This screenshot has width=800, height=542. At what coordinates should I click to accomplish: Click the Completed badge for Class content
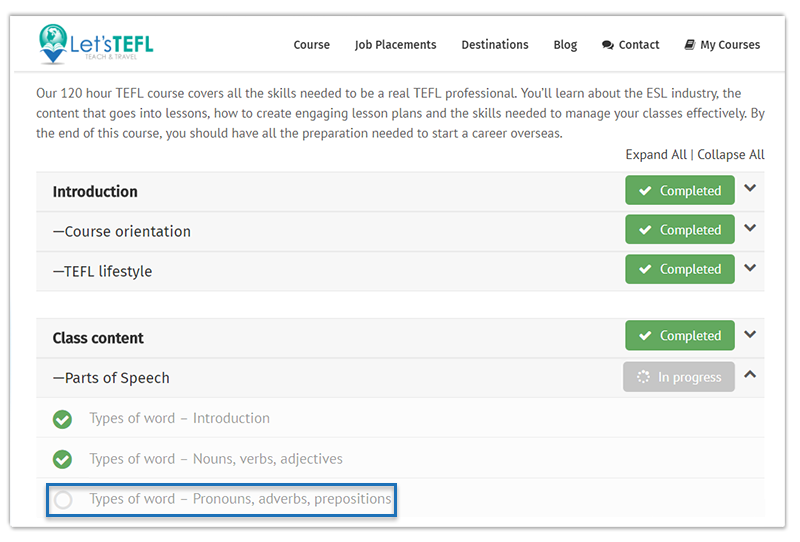point(680,335)
